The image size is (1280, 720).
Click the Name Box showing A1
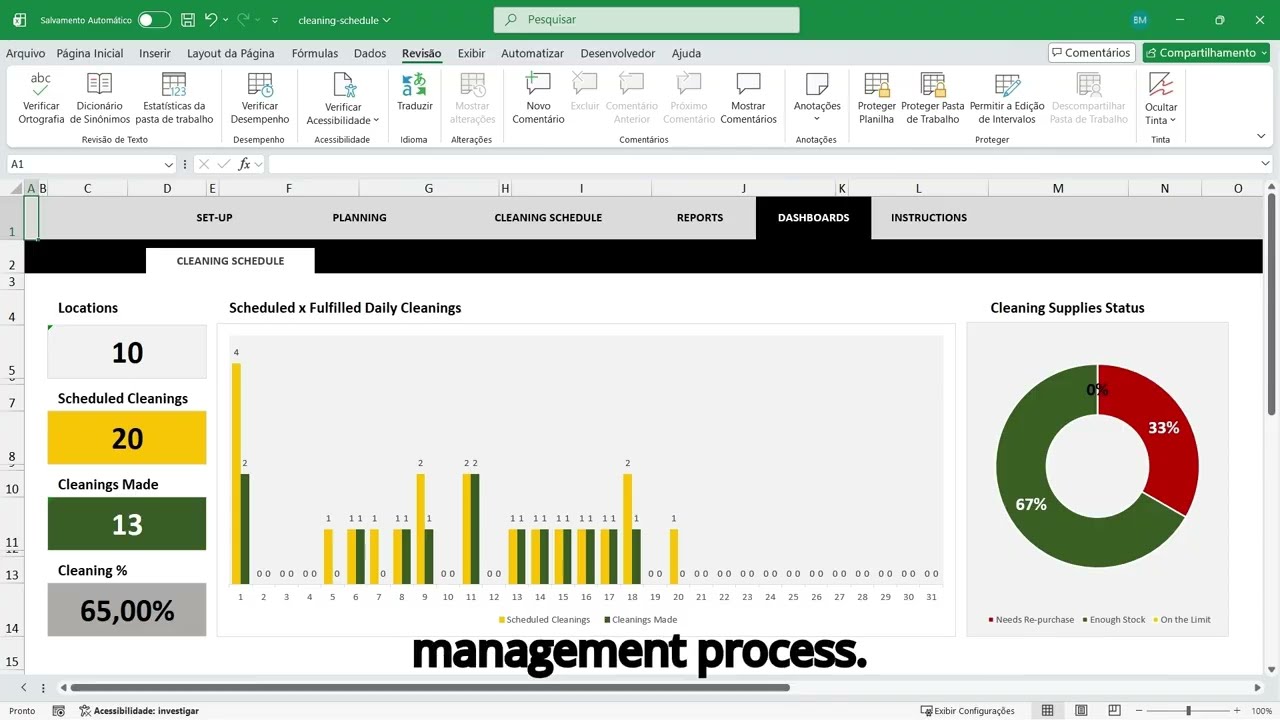pos(85,164)
